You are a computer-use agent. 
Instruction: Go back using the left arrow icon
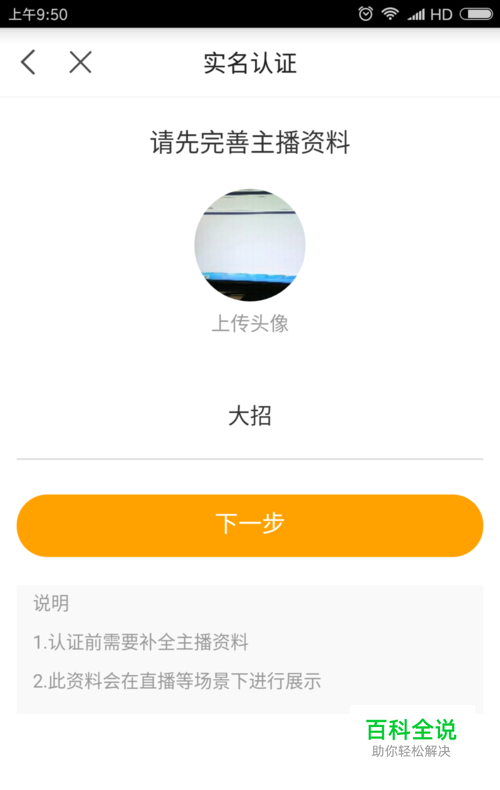28,62
